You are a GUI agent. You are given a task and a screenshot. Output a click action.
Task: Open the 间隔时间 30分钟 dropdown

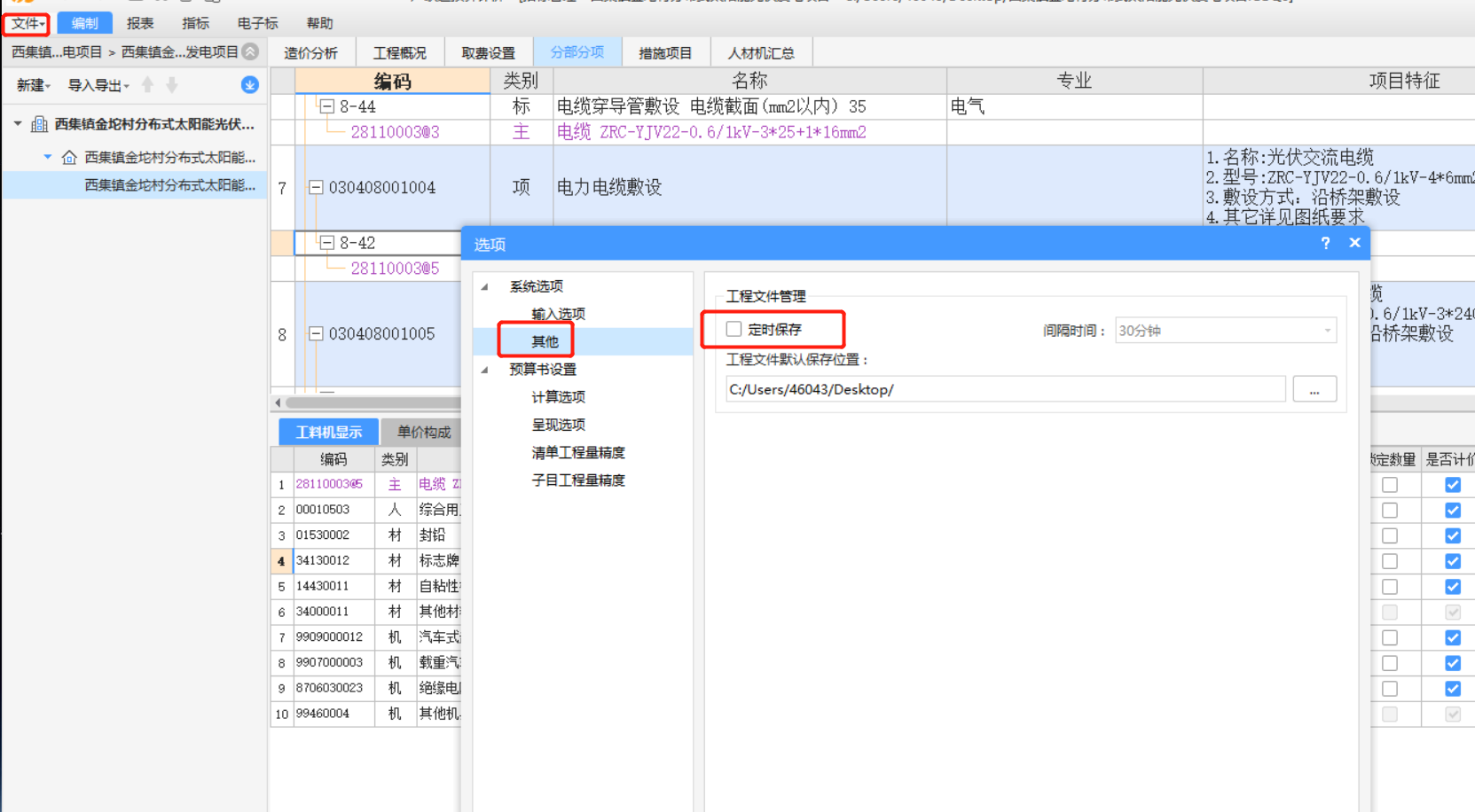coord(1325,330)
